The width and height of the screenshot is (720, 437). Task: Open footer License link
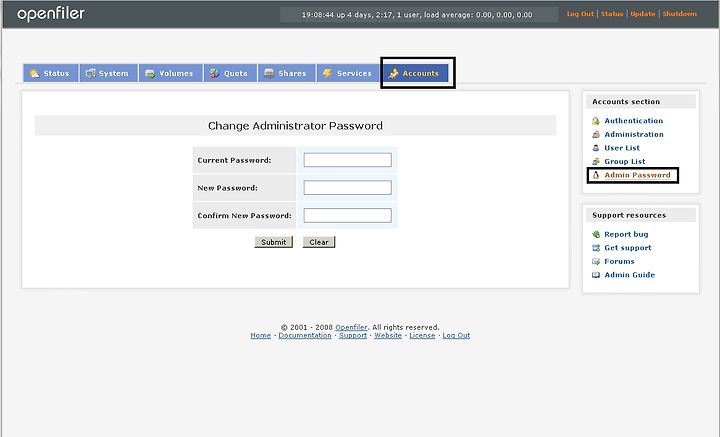[422, 336]
